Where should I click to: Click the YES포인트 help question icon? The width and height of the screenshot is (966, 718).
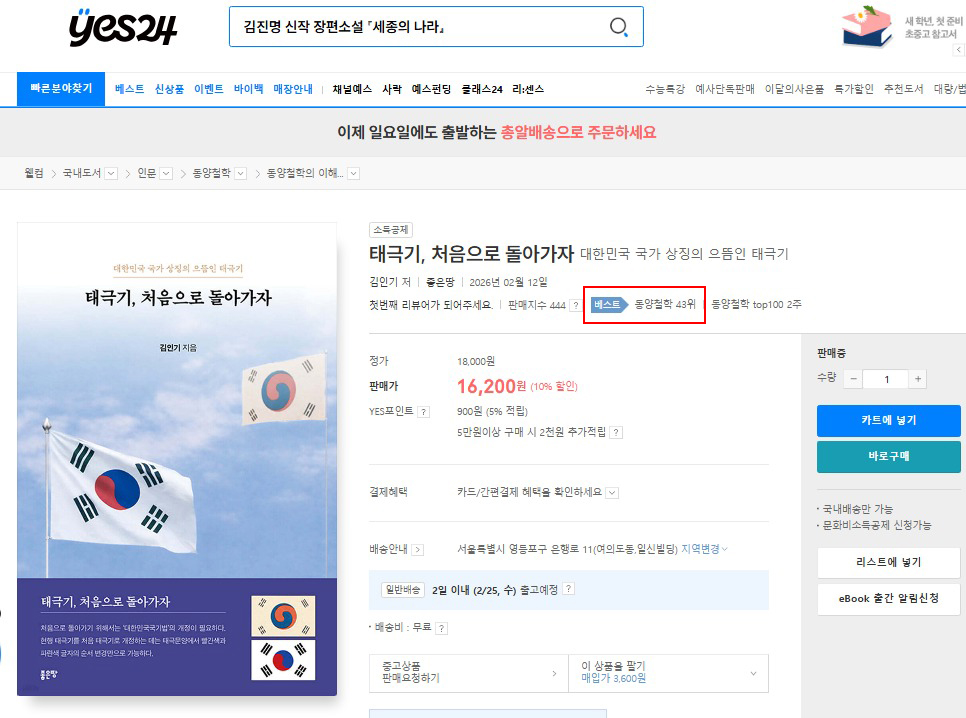(x=424, y=411)
